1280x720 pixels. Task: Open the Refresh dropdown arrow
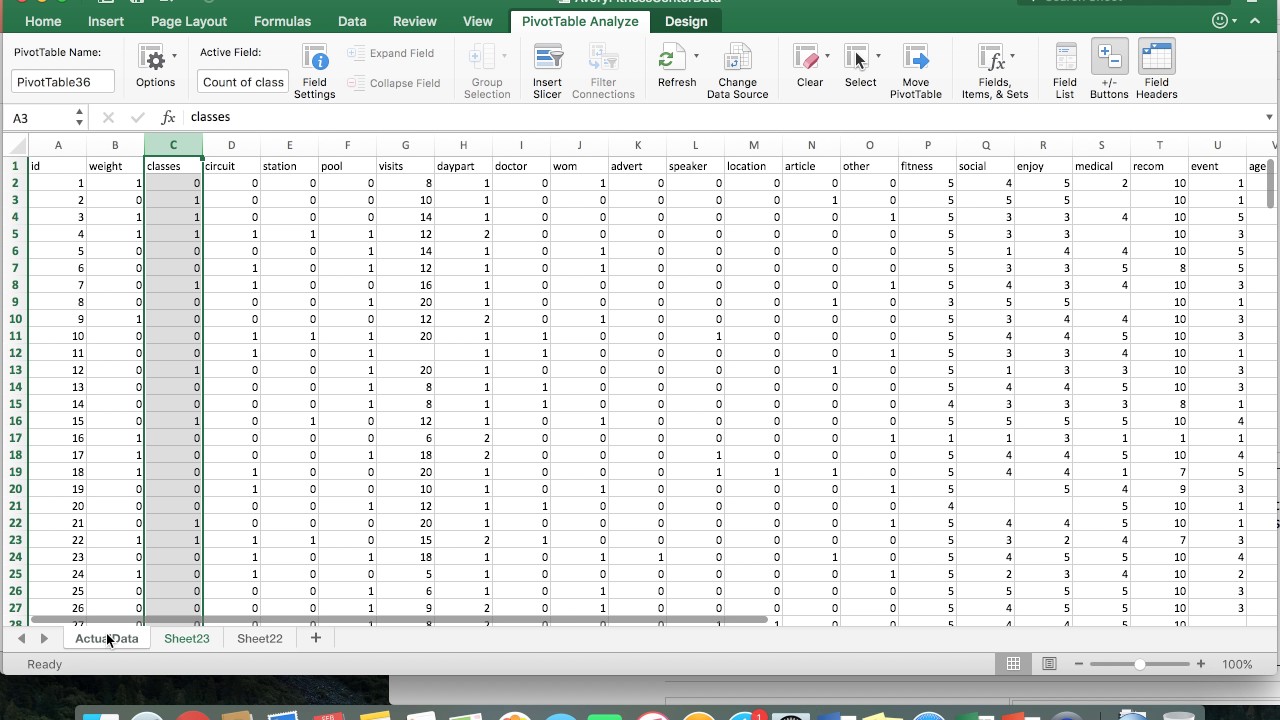[696, 56]
